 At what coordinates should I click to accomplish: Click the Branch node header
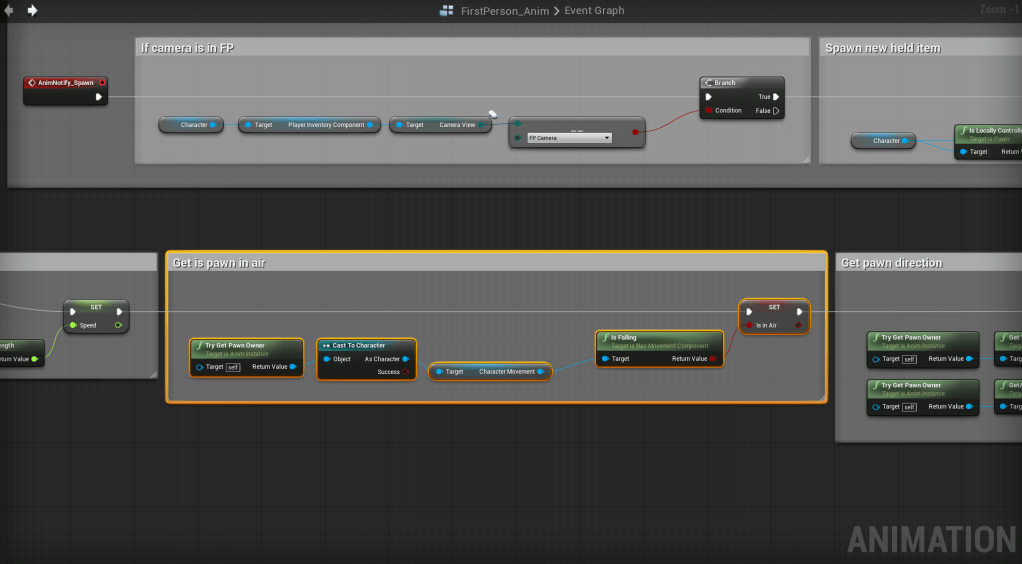tap(741, 83)
